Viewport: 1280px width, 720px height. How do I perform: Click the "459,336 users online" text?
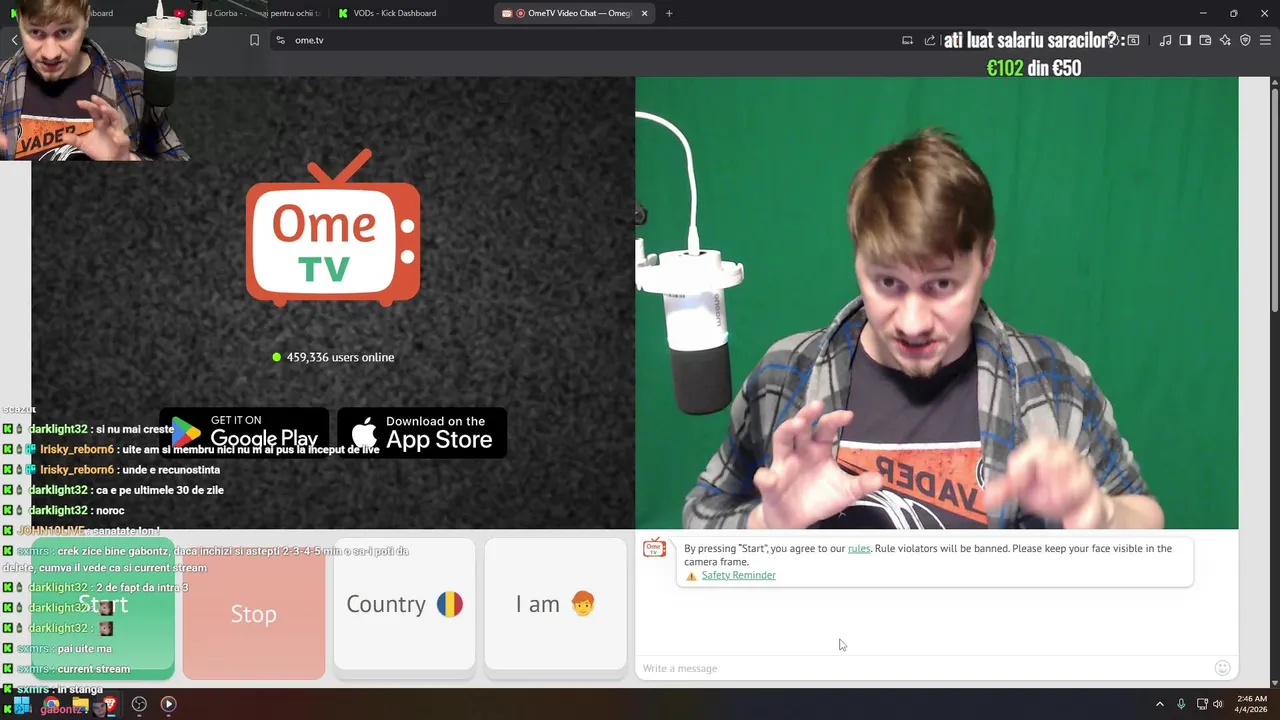[340, 357]
